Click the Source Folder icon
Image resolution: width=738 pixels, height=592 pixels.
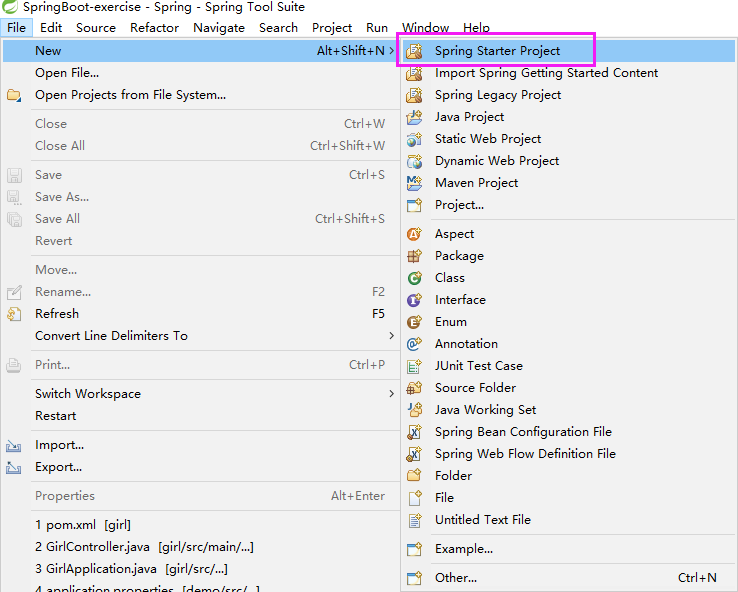[414, 388]
